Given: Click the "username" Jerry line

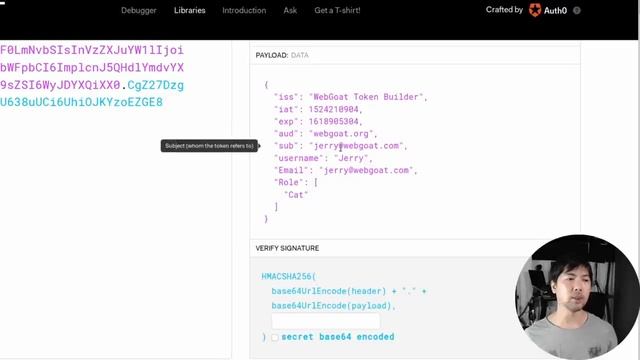Looking at the screenshot, I should [323, 158].
